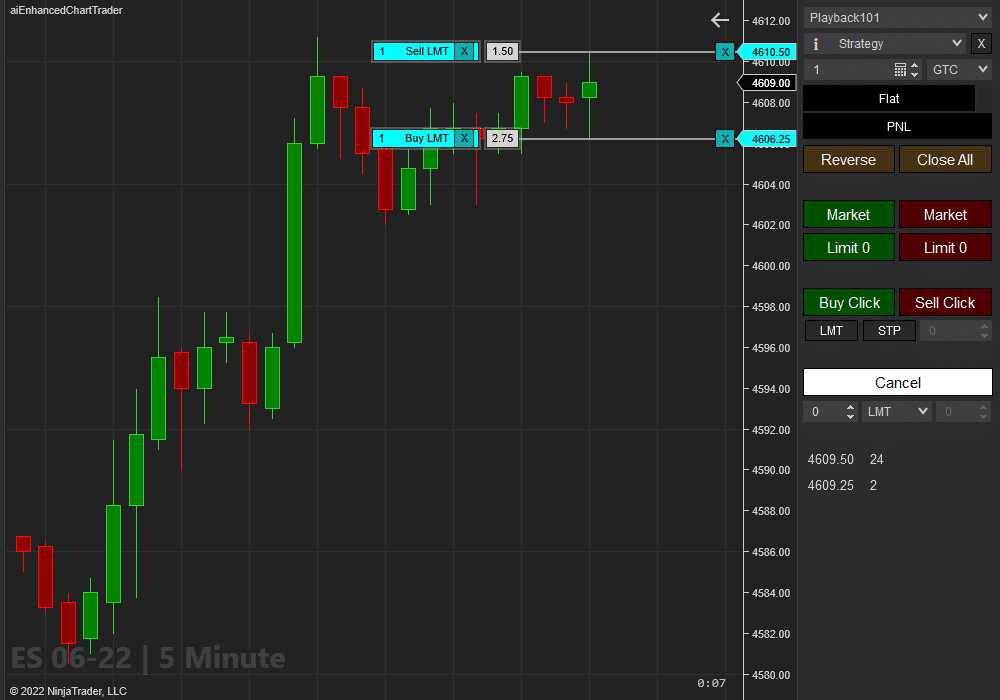Image resolution: width=1000 pixels, height=700 pixels.
Task: Open the GTC time-in-force dropdown
Action: 958,69
